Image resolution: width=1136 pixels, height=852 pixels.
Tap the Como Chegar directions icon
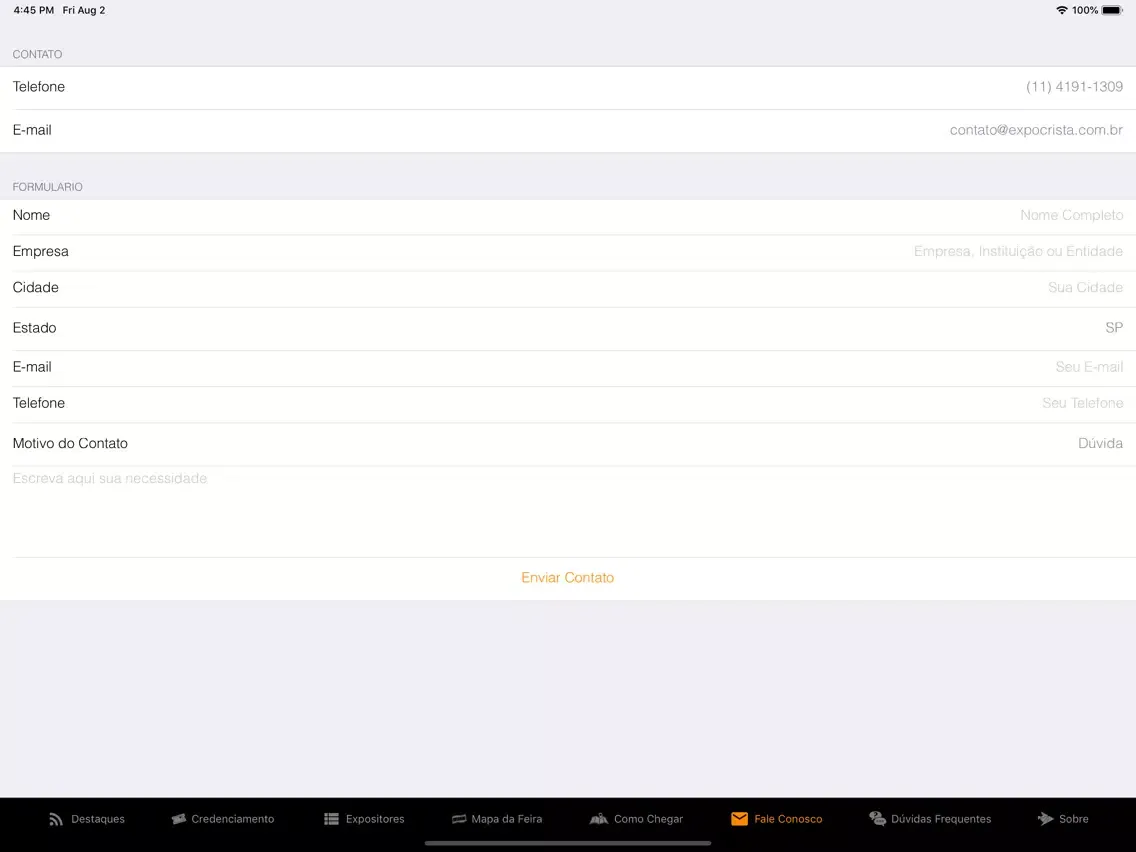pos(598,819)
